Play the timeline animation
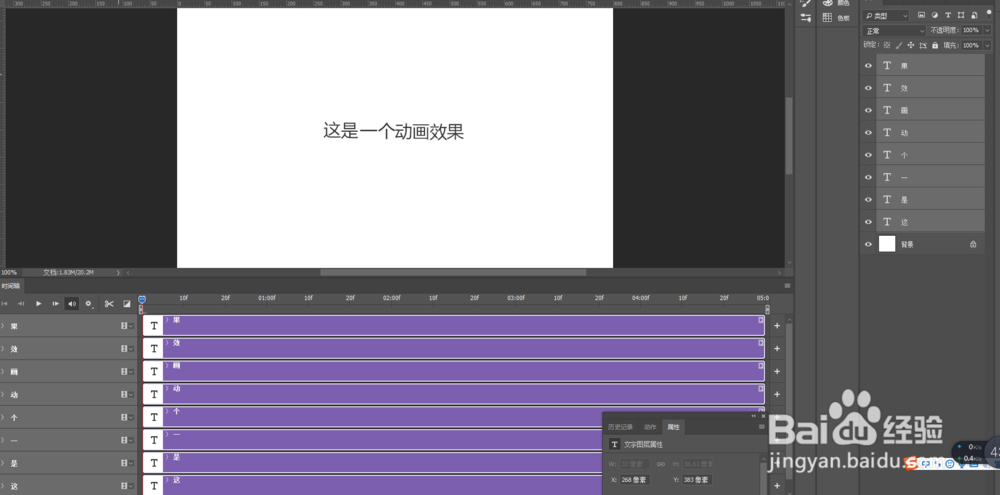 point(38,304)
